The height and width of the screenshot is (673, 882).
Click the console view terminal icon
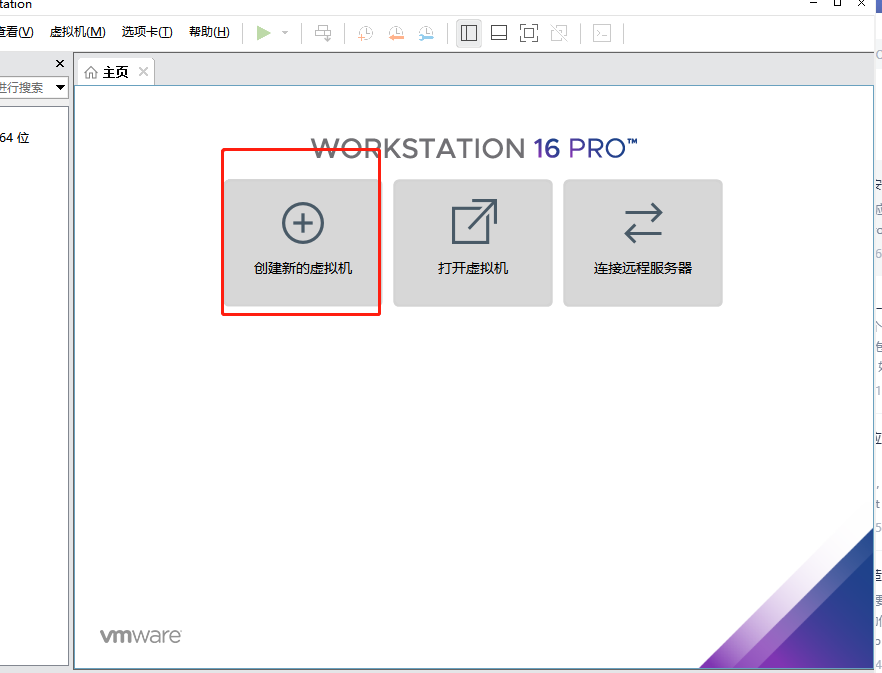[x=602, y=33]
